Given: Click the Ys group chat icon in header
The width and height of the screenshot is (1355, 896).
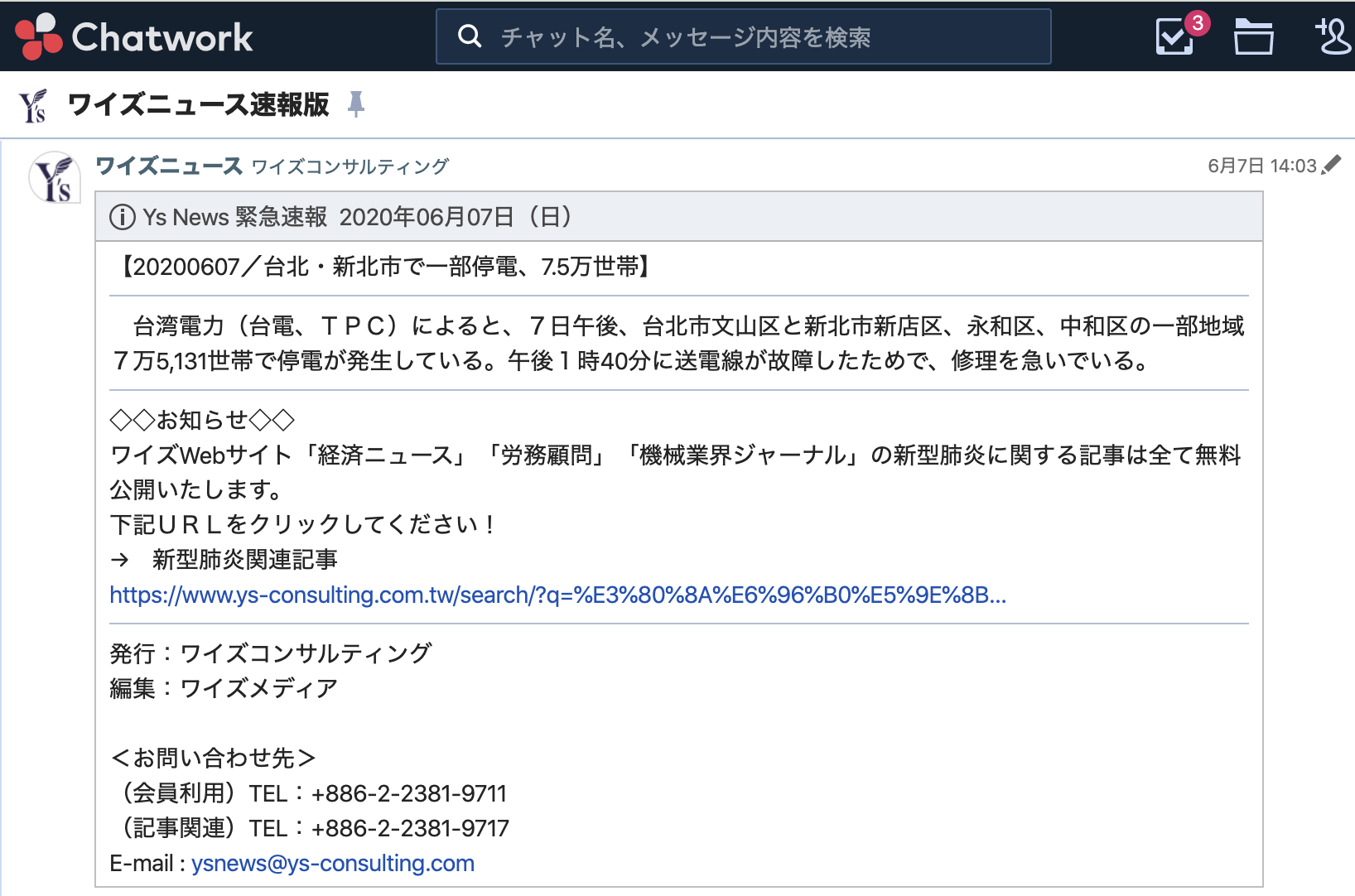Looking at the screenshot, I should (x=33, y=105).
